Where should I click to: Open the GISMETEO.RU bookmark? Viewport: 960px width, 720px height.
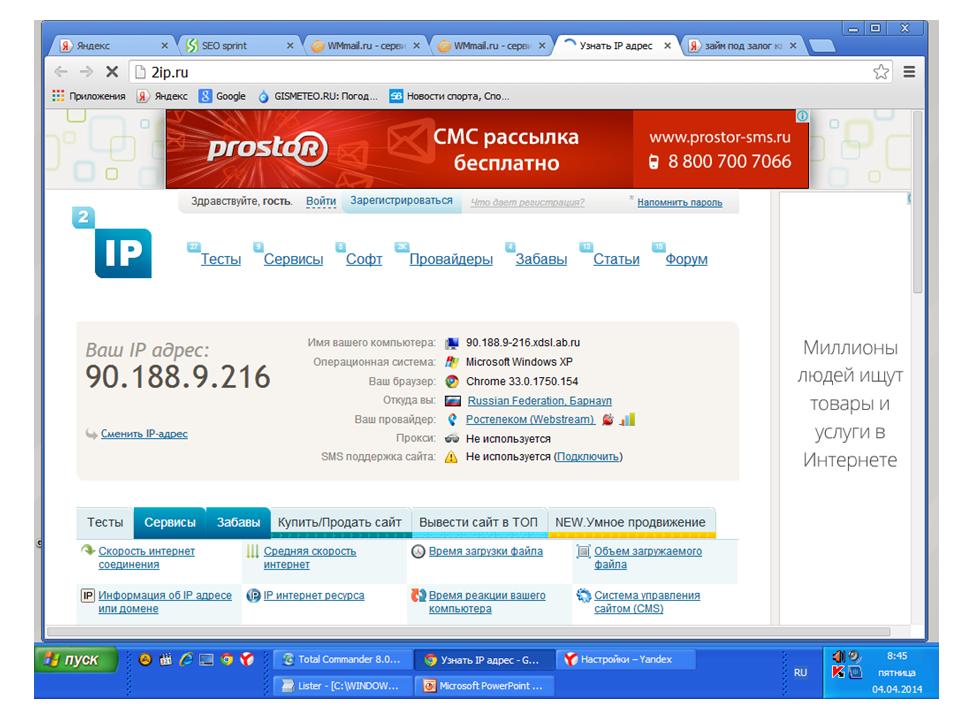coord(318,96)
